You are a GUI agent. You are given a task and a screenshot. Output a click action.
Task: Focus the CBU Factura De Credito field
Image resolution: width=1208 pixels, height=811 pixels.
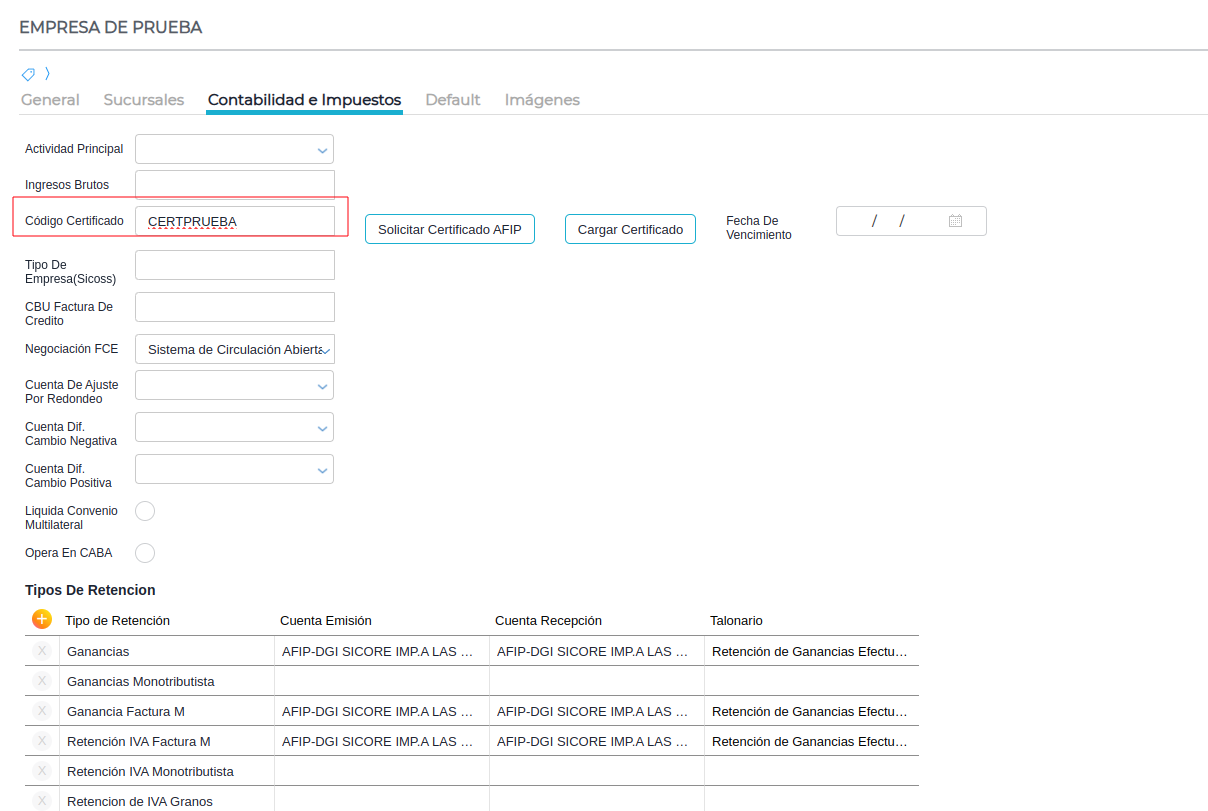pyautogui.click(x=234, y=307)
